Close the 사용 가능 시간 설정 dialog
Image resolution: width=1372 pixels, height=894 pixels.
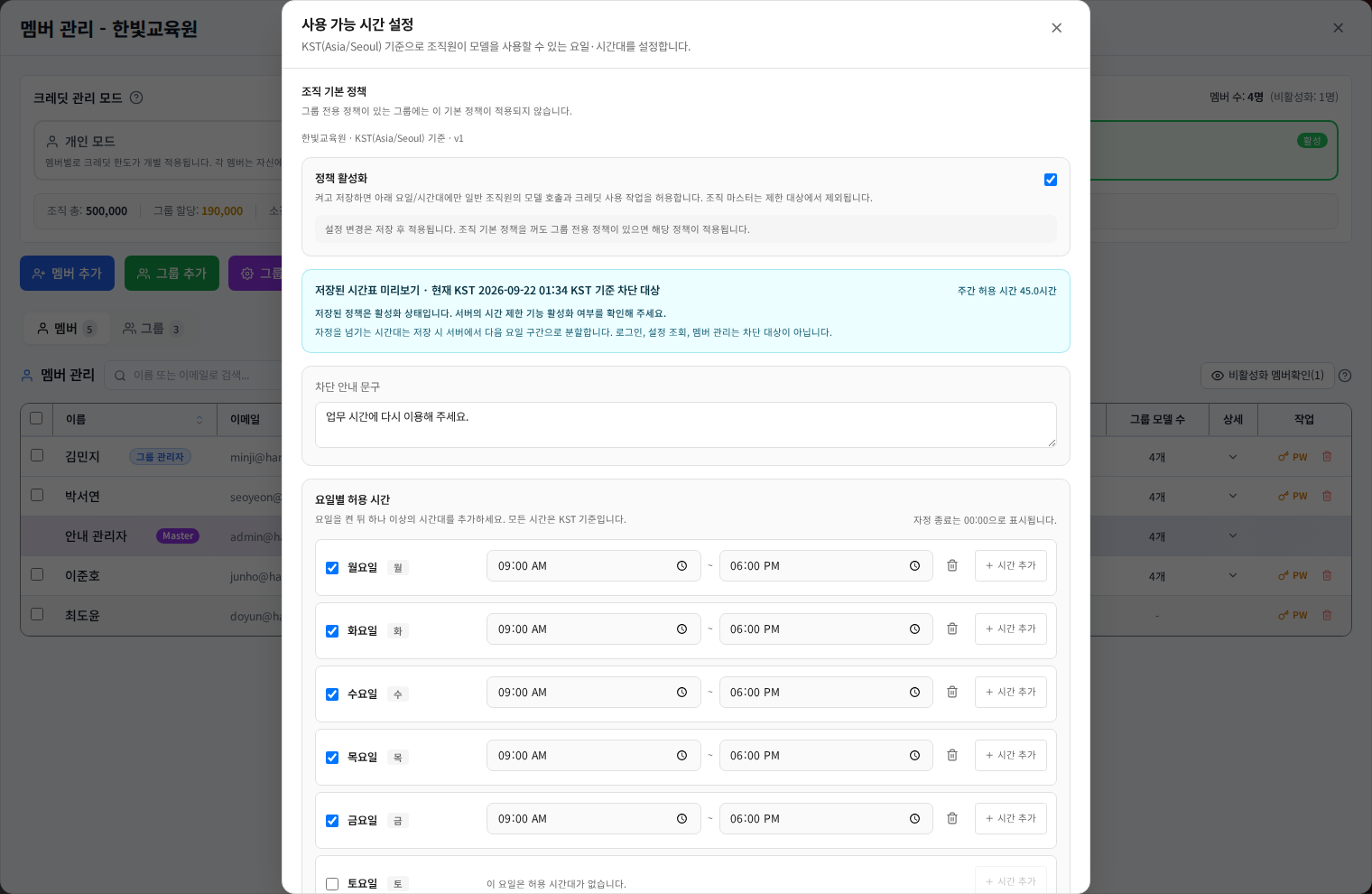pos(1056,28)
